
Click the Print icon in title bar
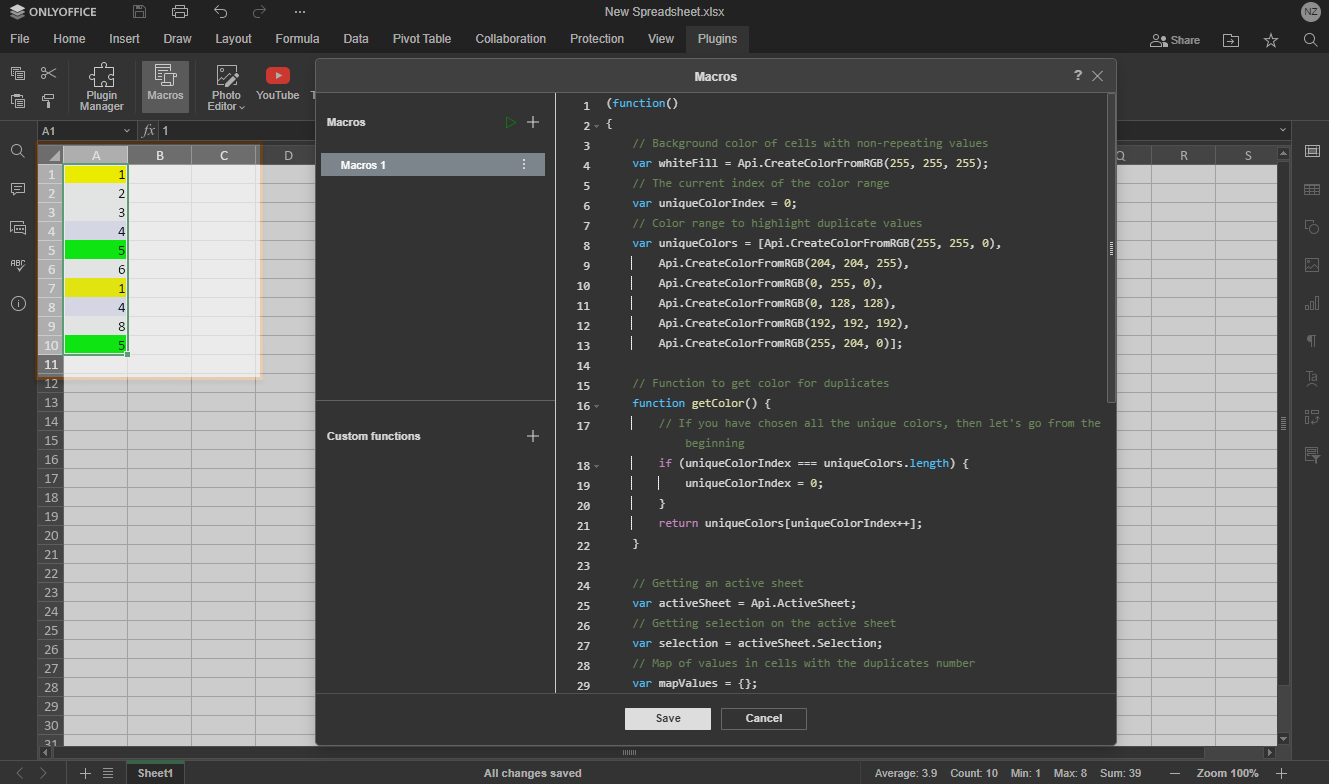pyautogui.click(x=180, y=12)
